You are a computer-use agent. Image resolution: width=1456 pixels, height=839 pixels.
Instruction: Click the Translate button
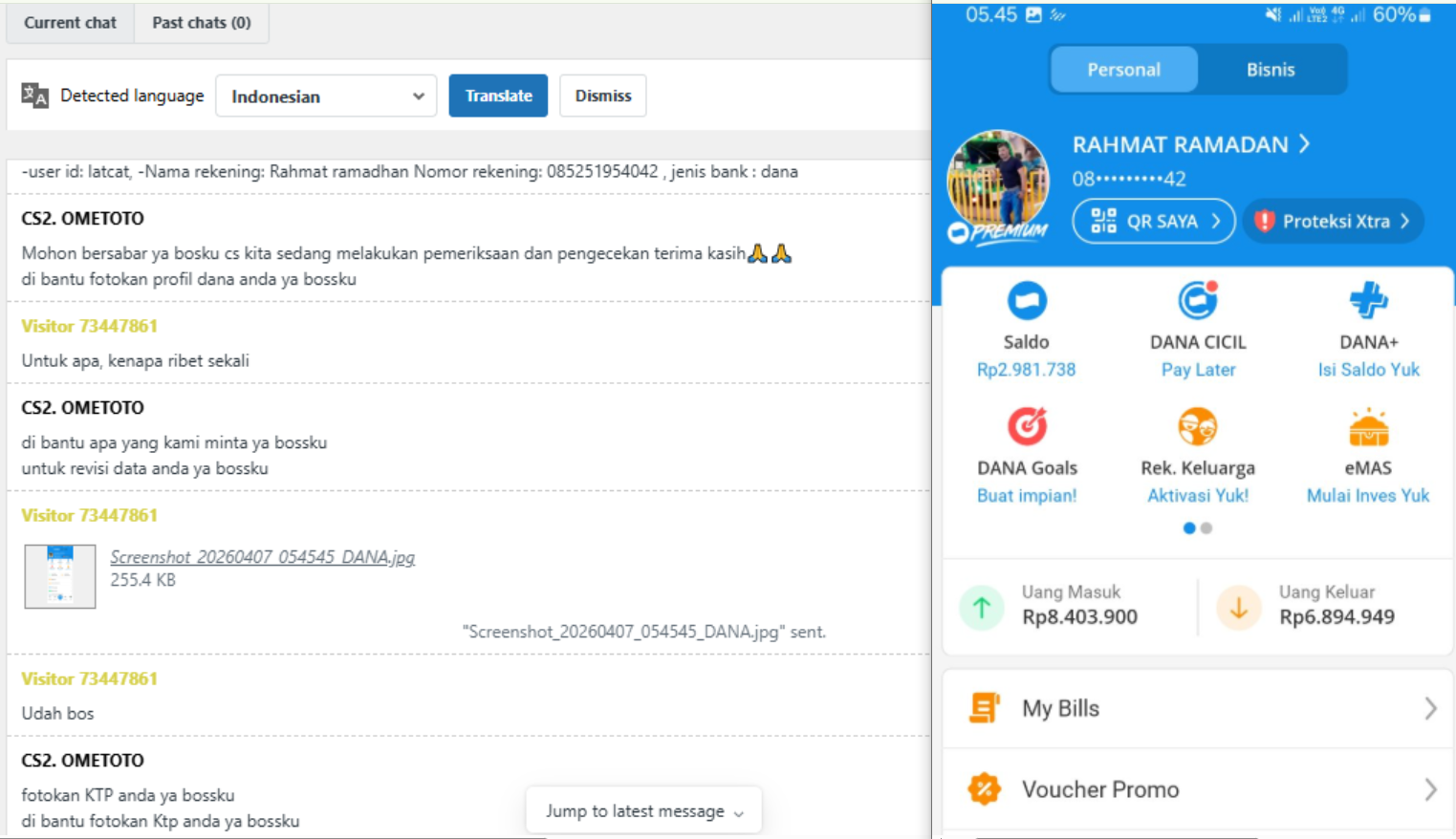[498, 96]
